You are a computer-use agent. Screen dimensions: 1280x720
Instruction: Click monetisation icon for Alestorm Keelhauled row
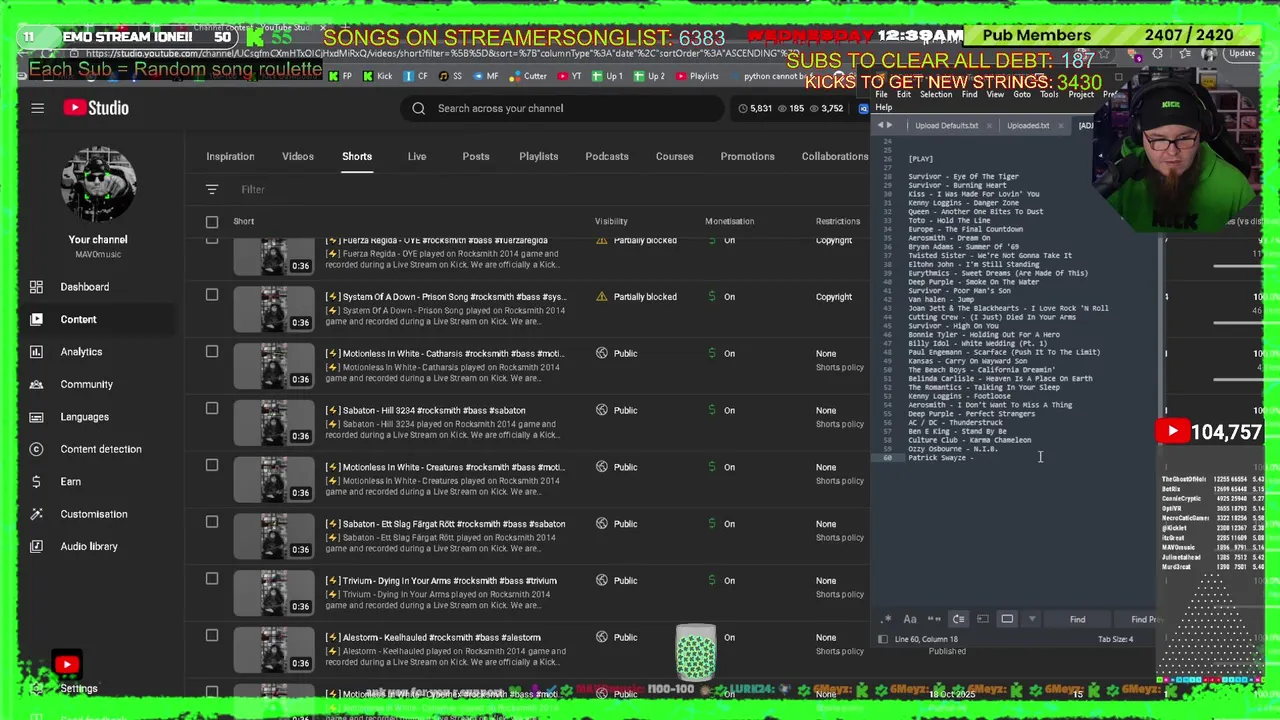tap(711, 637)
